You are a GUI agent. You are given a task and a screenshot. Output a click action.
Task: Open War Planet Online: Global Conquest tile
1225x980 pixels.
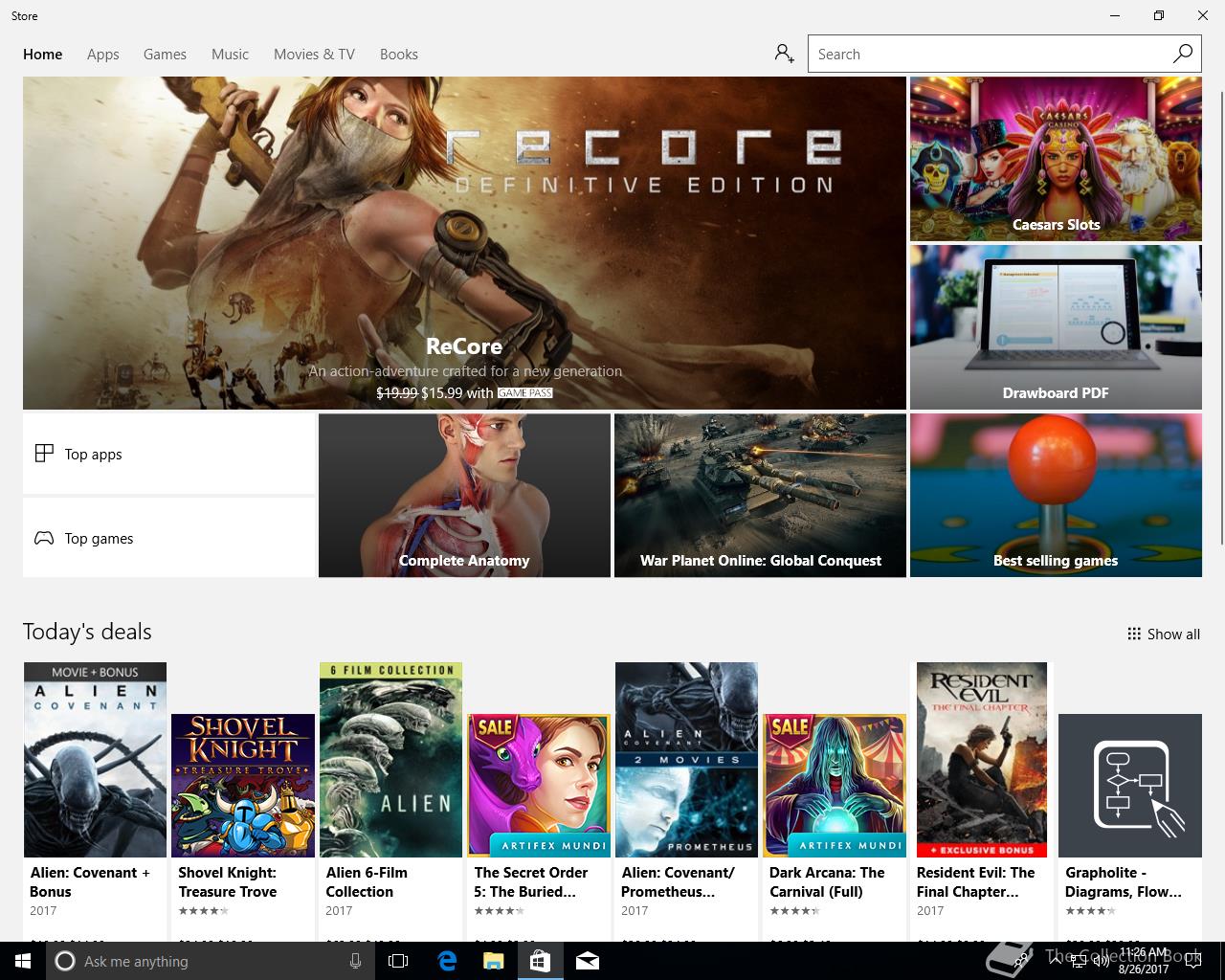(x=760, y=496)
